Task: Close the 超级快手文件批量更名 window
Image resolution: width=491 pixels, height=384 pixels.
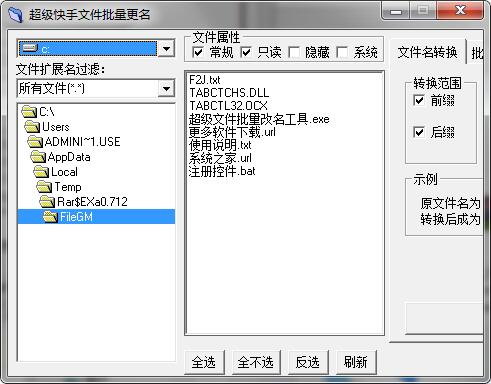Action: pyautogui.click(x=460, y=11)
